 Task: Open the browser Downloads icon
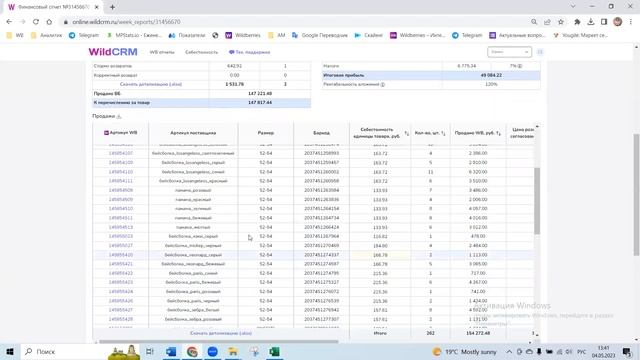[591, 22]
